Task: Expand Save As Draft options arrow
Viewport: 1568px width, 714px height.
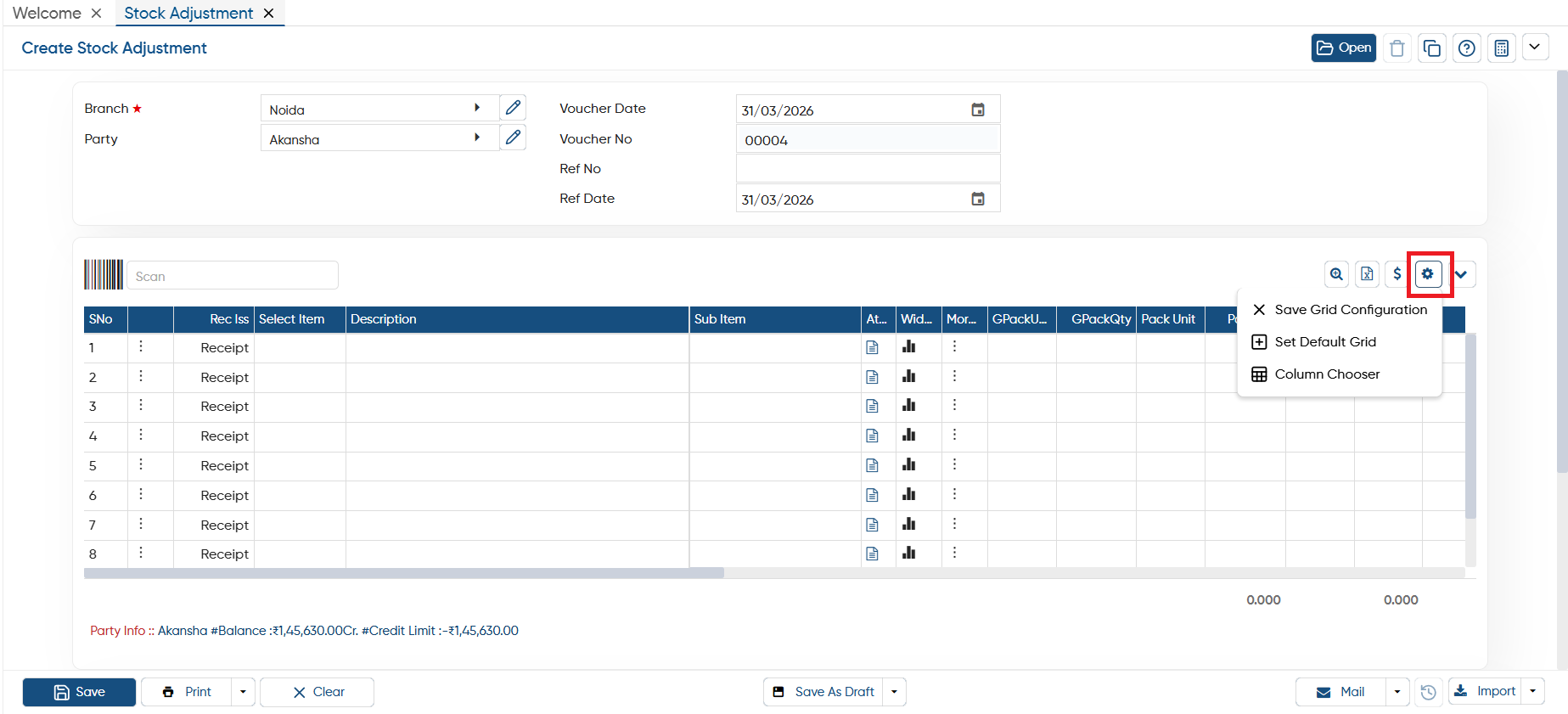Action: point(894,692)
